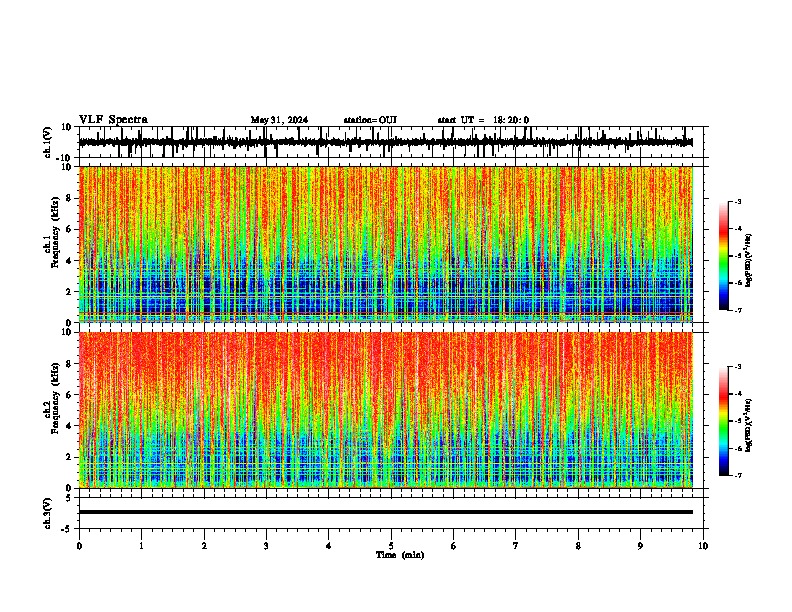Click the date "May 31, 2024" in header

[279, 120]
